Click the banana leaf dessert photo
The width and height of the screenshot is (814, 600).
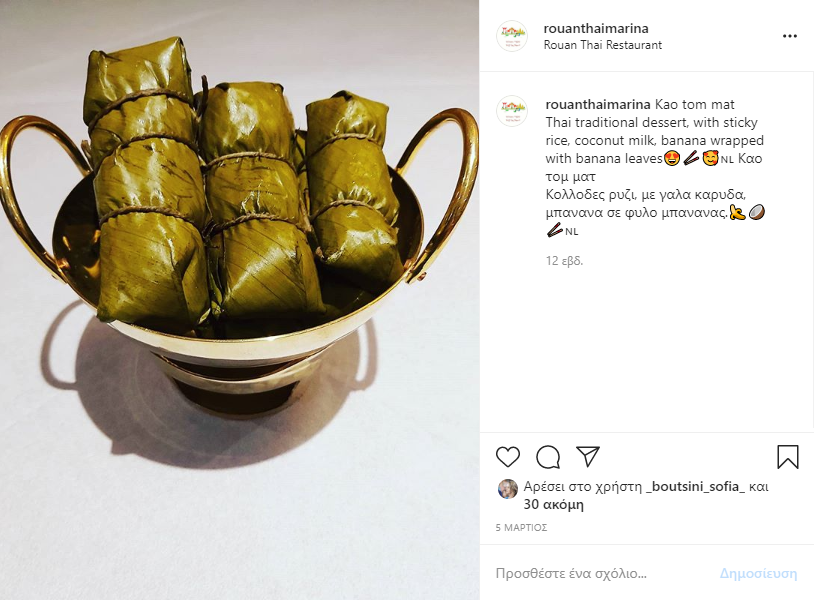239,300
